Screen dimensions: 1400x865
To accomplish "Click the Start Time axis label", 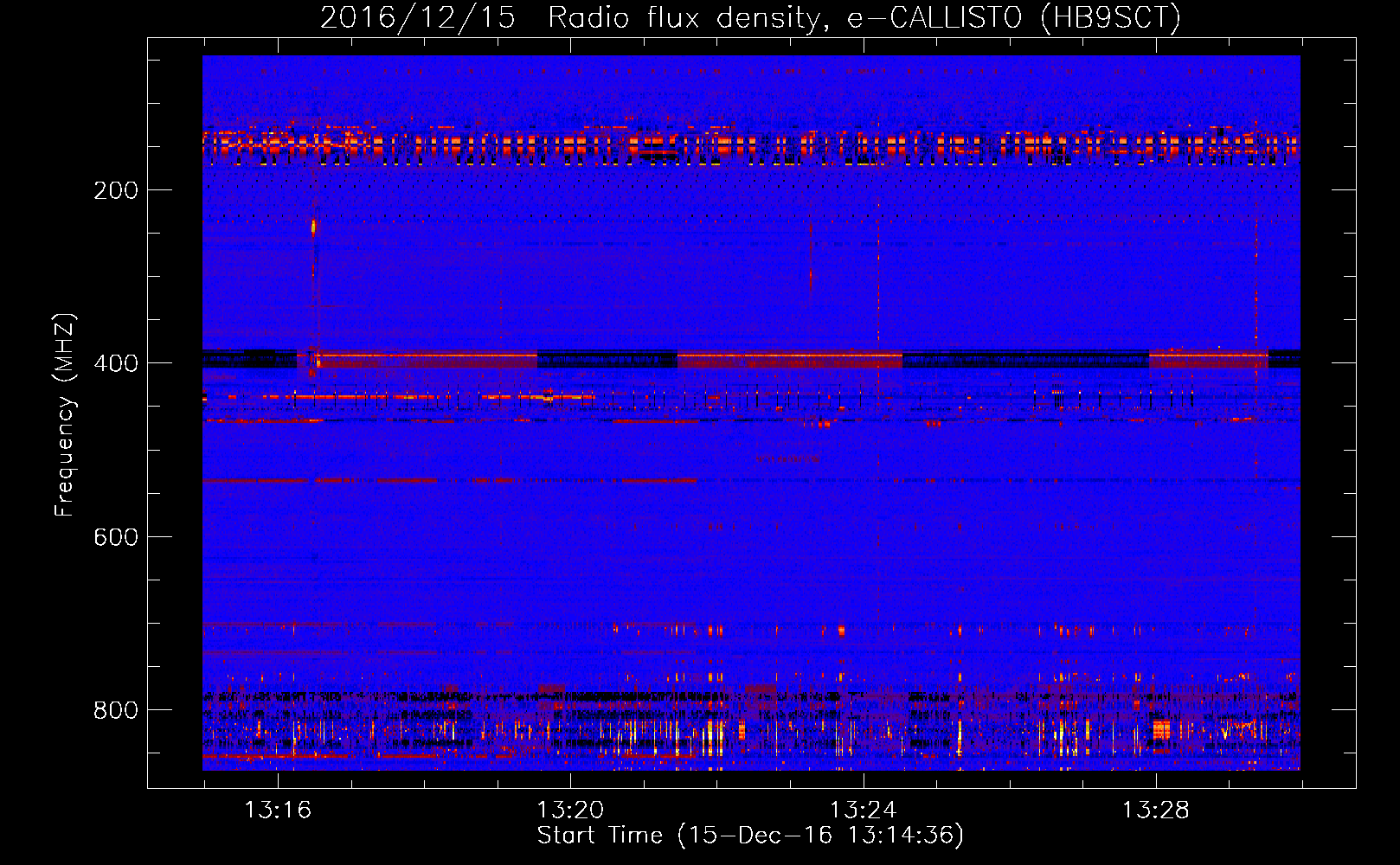I will (x=750, y=836).
